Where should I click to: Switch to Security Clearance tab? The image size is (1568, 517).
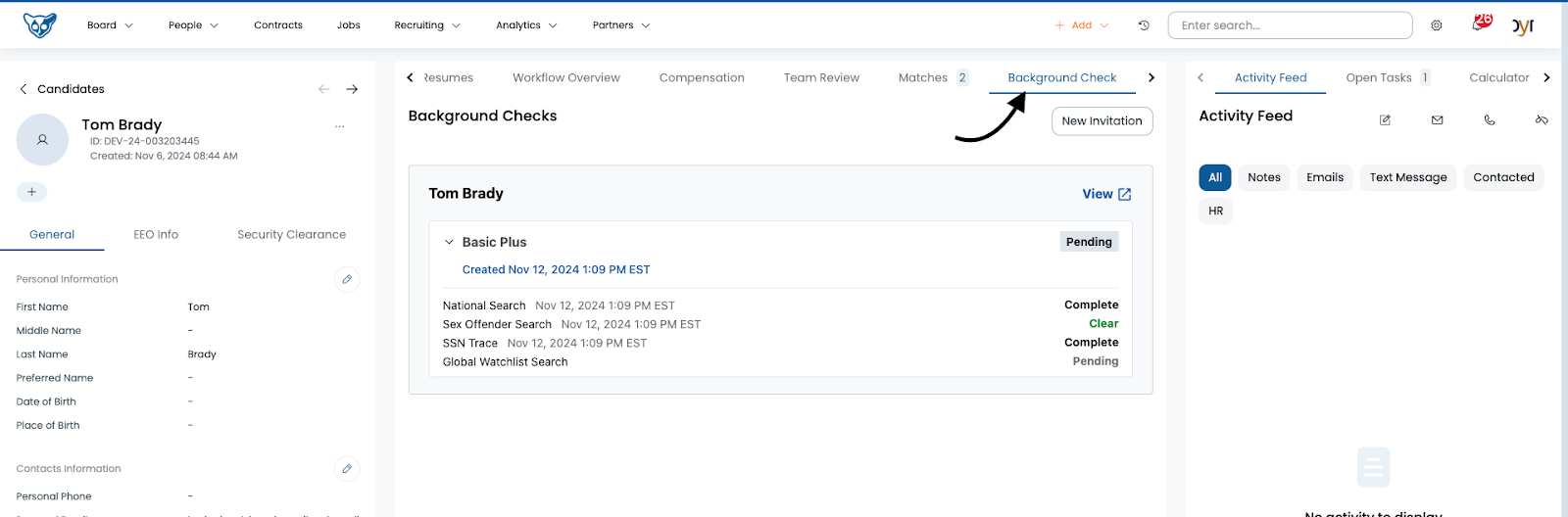pos(291,234)
